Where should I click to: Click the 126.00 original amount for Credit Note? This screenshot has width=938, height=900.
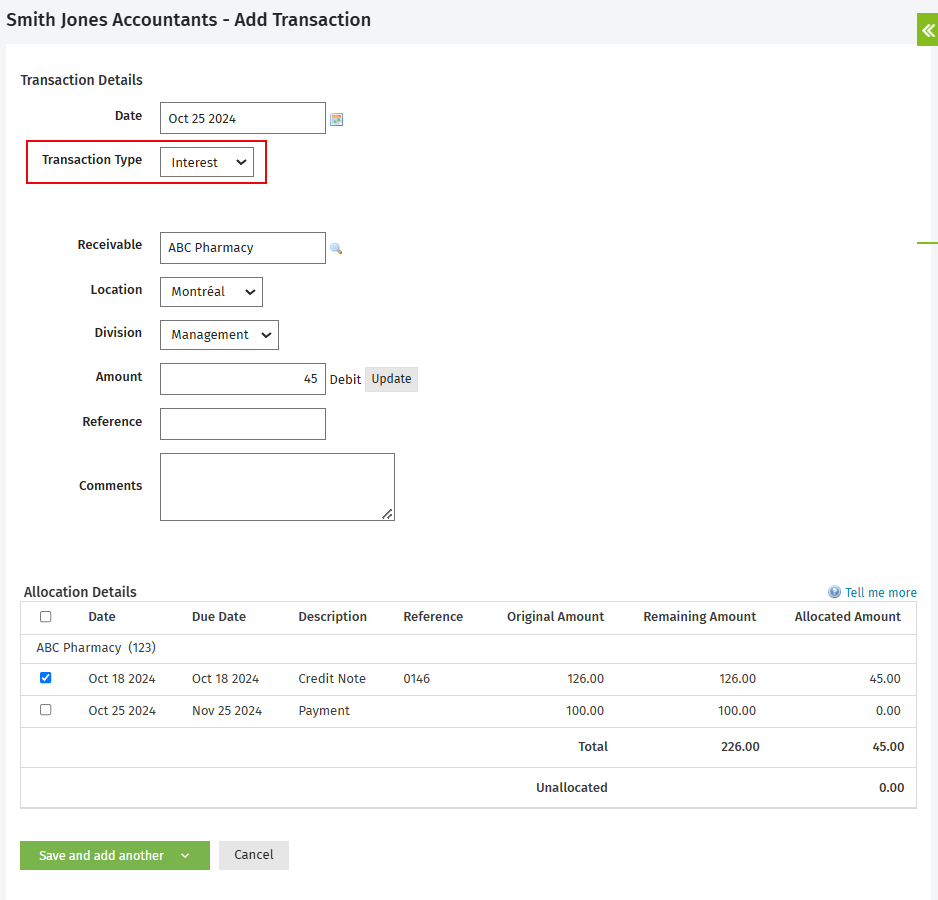[585, 679]
